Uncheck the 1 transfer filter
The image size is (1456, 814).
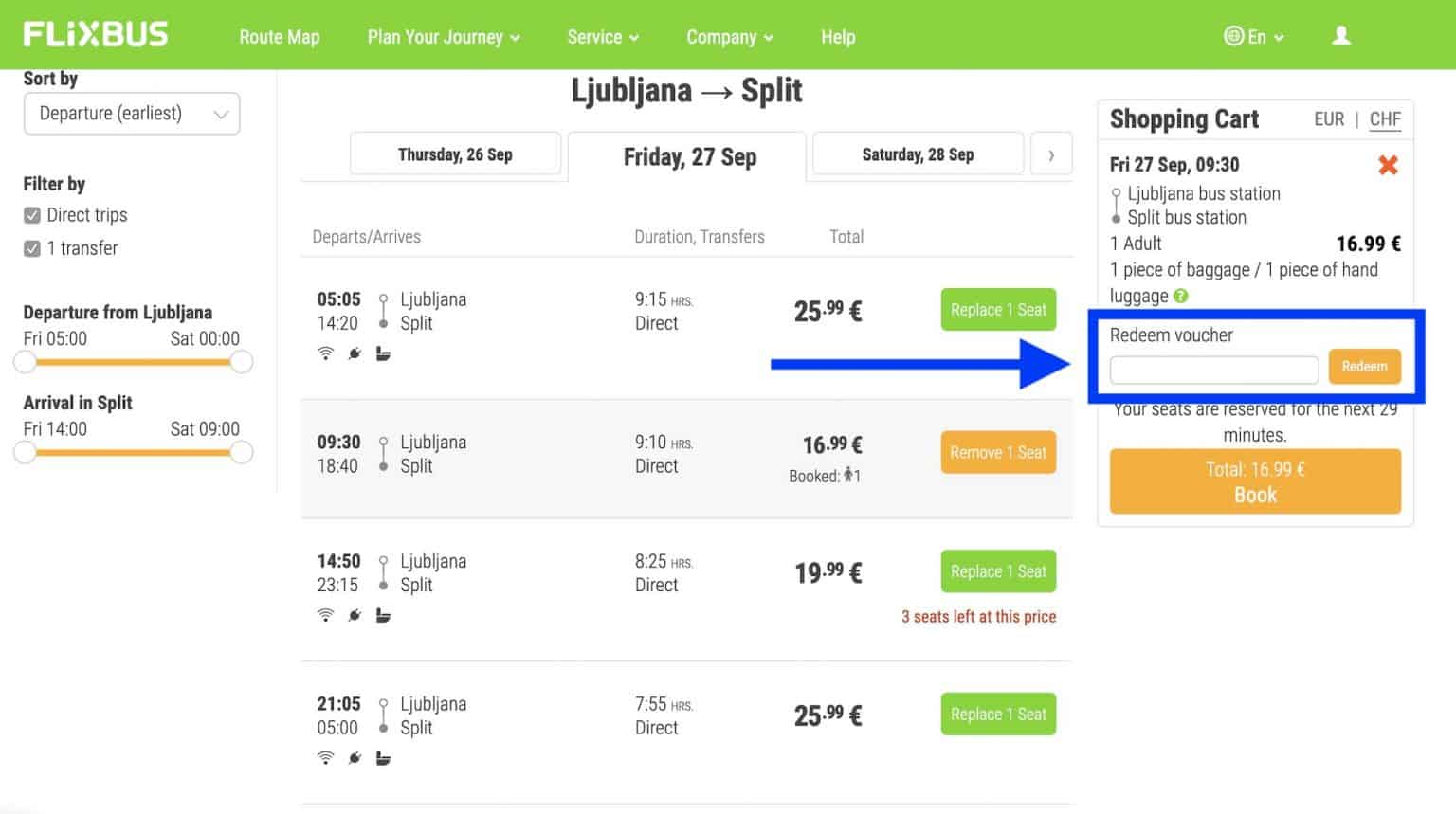click(x=31, y=247)
